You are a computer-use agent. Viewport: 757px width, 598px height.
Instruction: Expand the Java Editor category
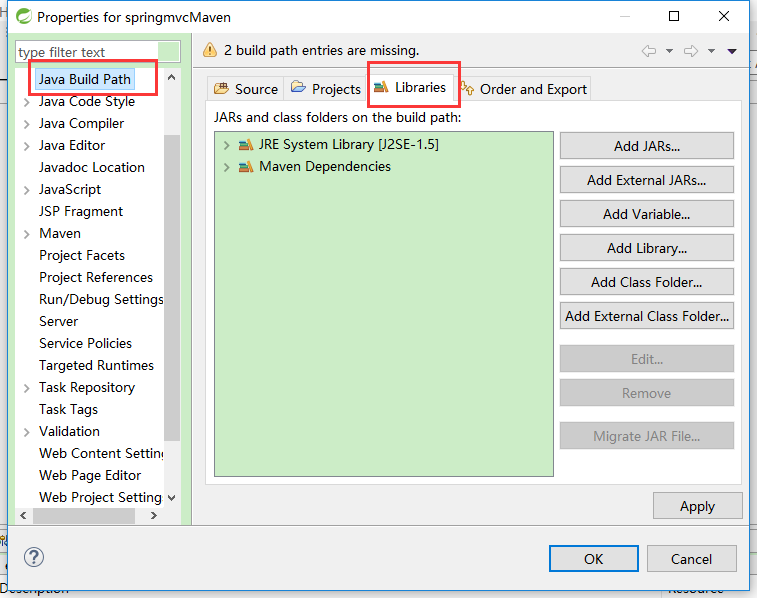coord(27,146)
